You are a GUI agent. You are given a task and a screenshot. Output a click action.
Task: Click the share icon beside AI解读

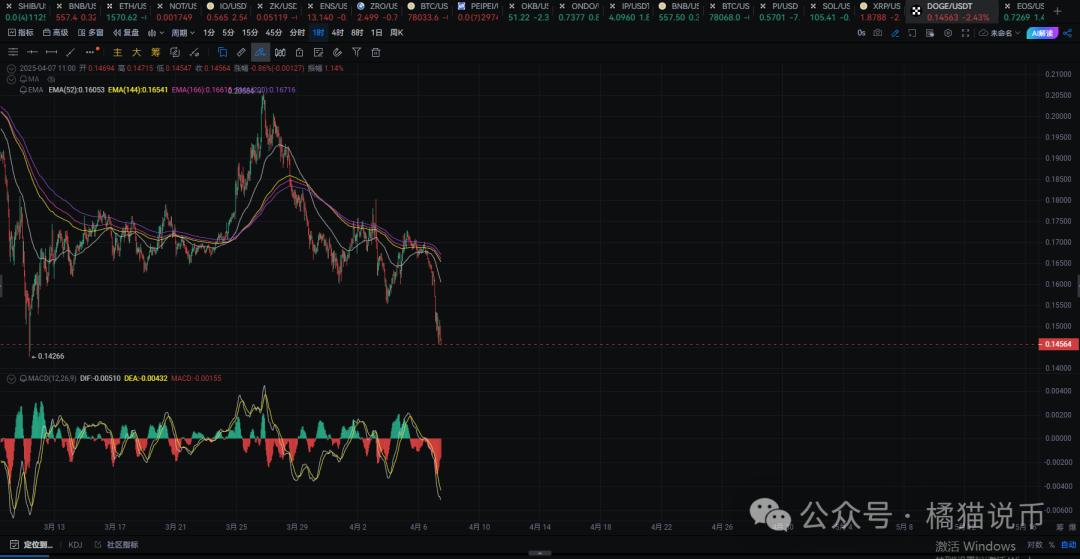pos(1068,32)
